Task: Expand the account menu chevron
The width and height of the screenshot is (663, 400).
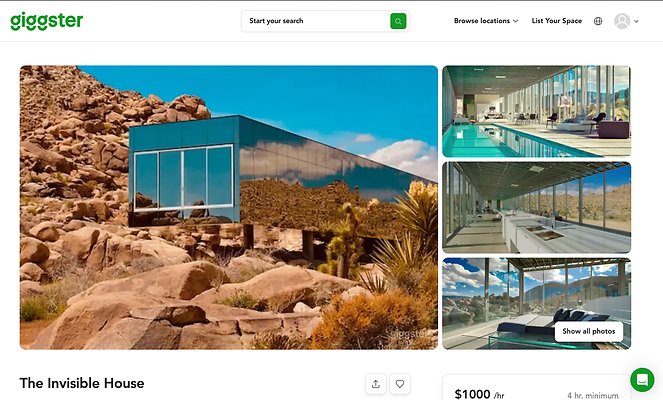Action: click(636, 21)
